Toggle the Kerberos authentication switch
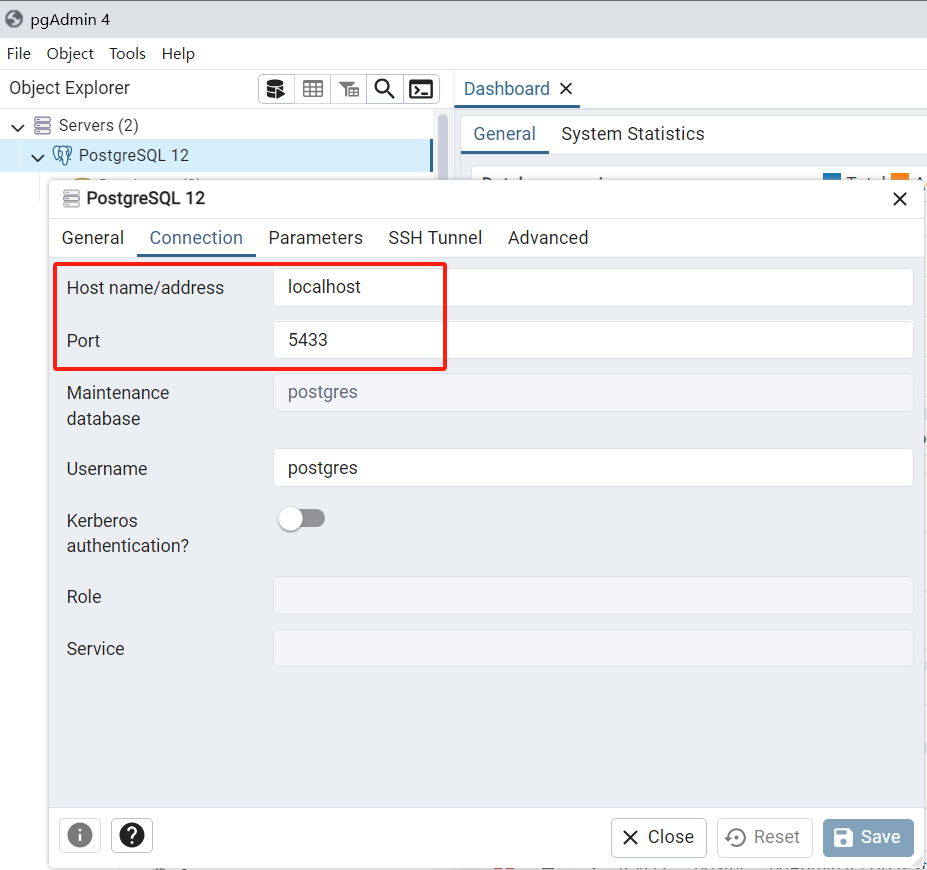927x870 pixels. [302, 519]
